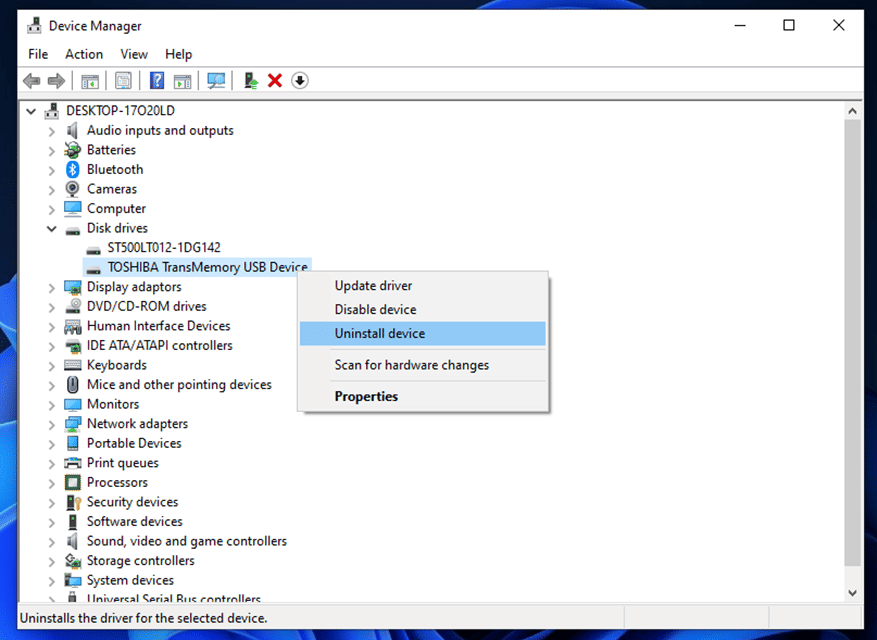Screen dimensions: 877x640
Task: Click the vertical scrollbar down arrow
Action: [852, 592]
